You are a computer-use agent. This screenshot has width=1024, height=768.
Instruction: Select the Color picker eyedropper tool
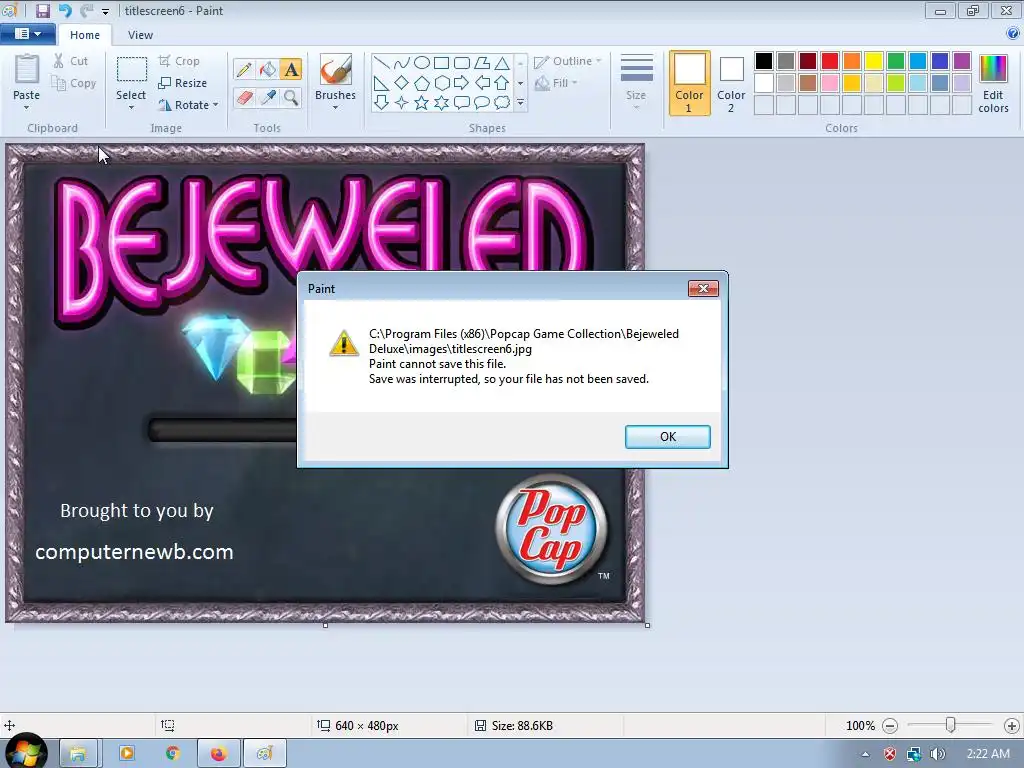pos(268,98)
